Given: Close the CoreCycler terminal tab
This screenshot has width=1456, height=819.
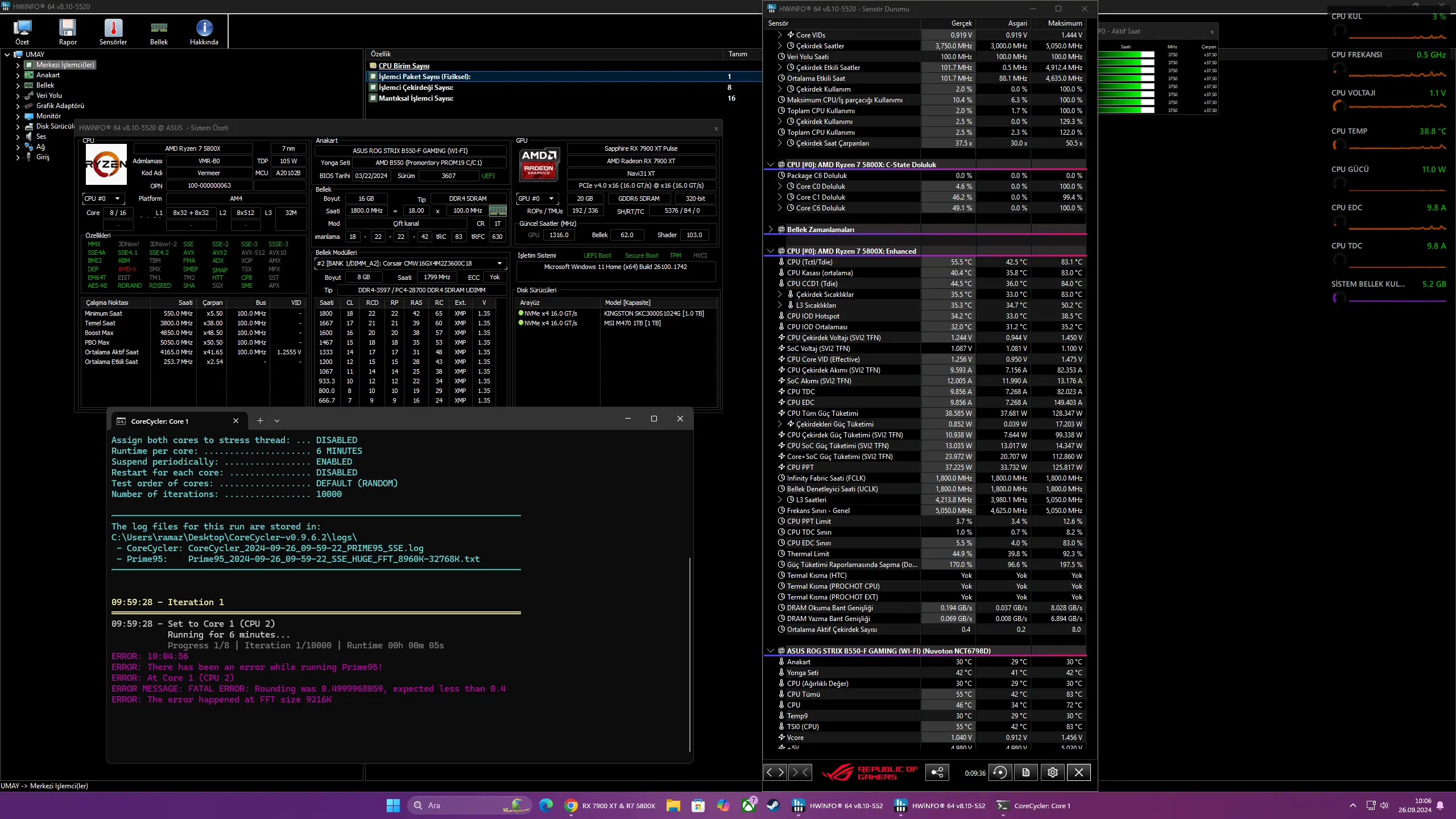Looking at the screenshot, I should click(x=235, y=421).
